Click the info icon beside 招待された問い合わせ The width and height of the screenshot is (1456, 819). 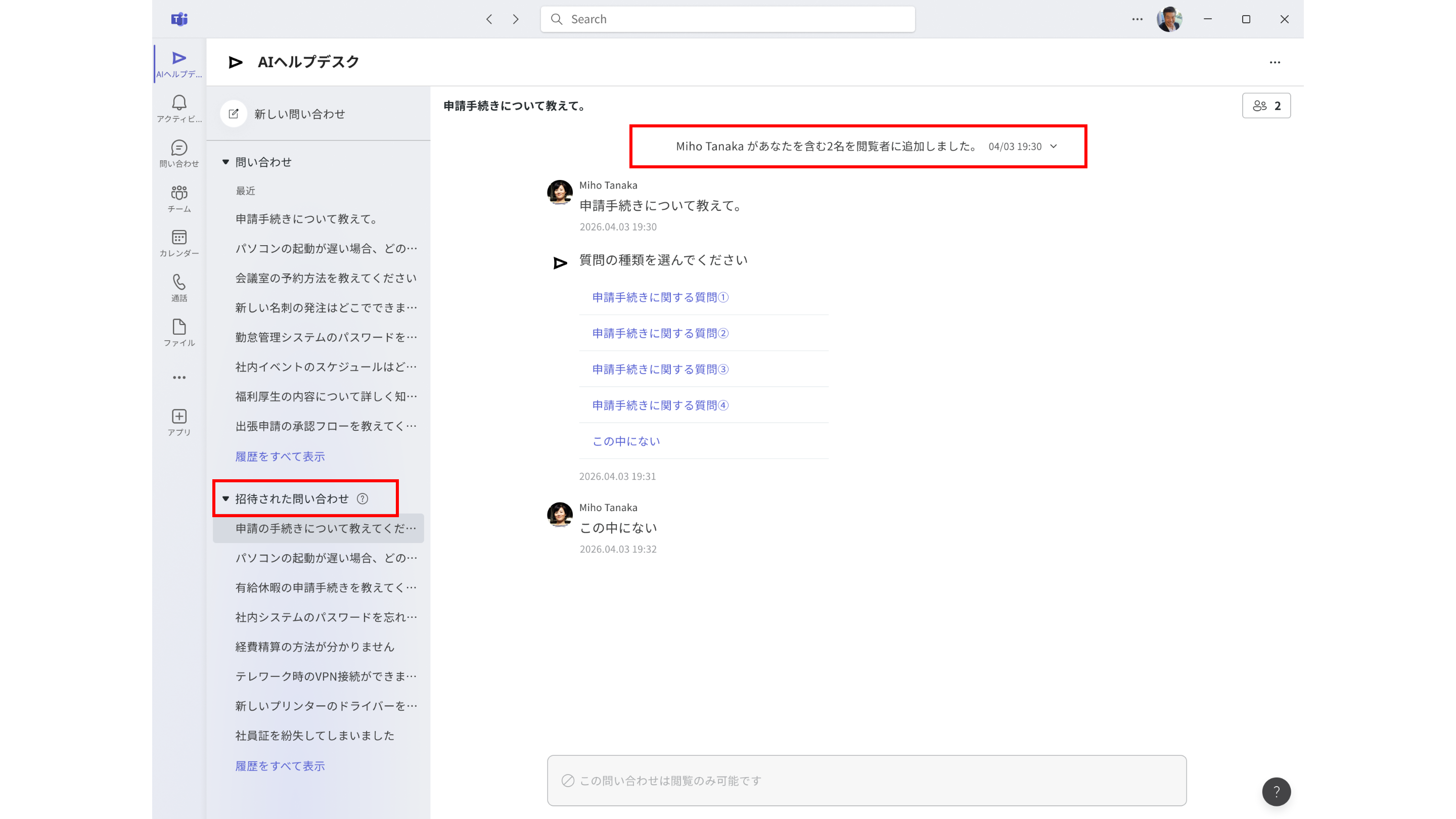362,498
